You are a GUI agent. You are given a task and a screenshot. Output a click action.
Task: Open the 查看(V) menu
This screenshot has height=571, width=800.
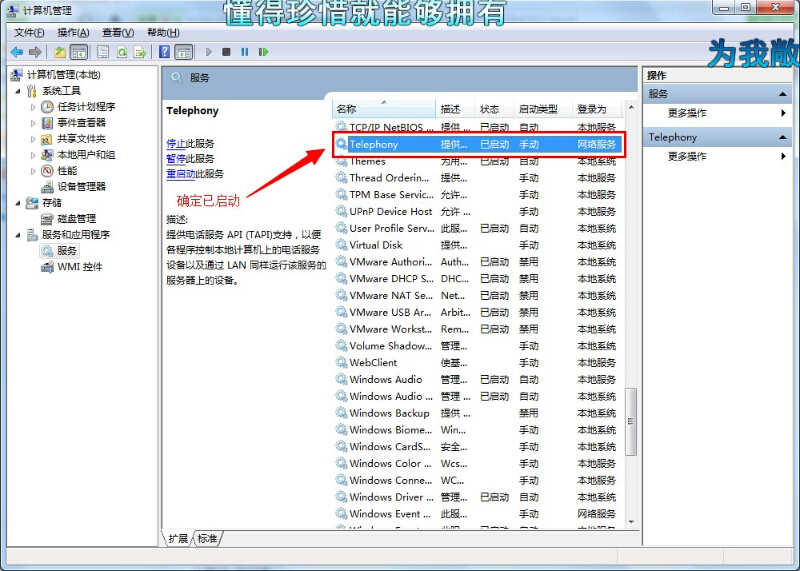117,32
